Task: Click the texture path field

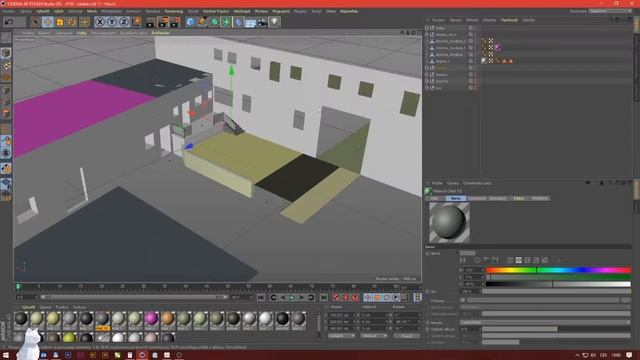Action: click(542, 300)
